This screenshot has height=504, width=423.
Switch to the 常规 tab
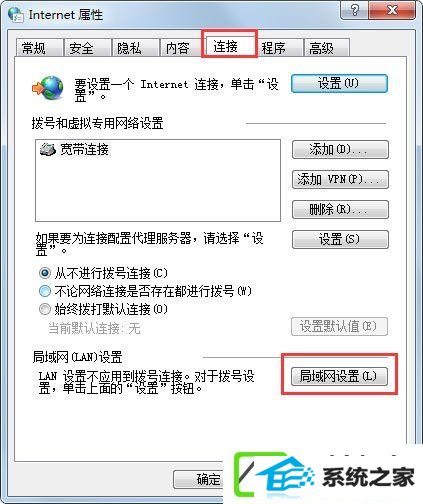click(x=39, y=48)
